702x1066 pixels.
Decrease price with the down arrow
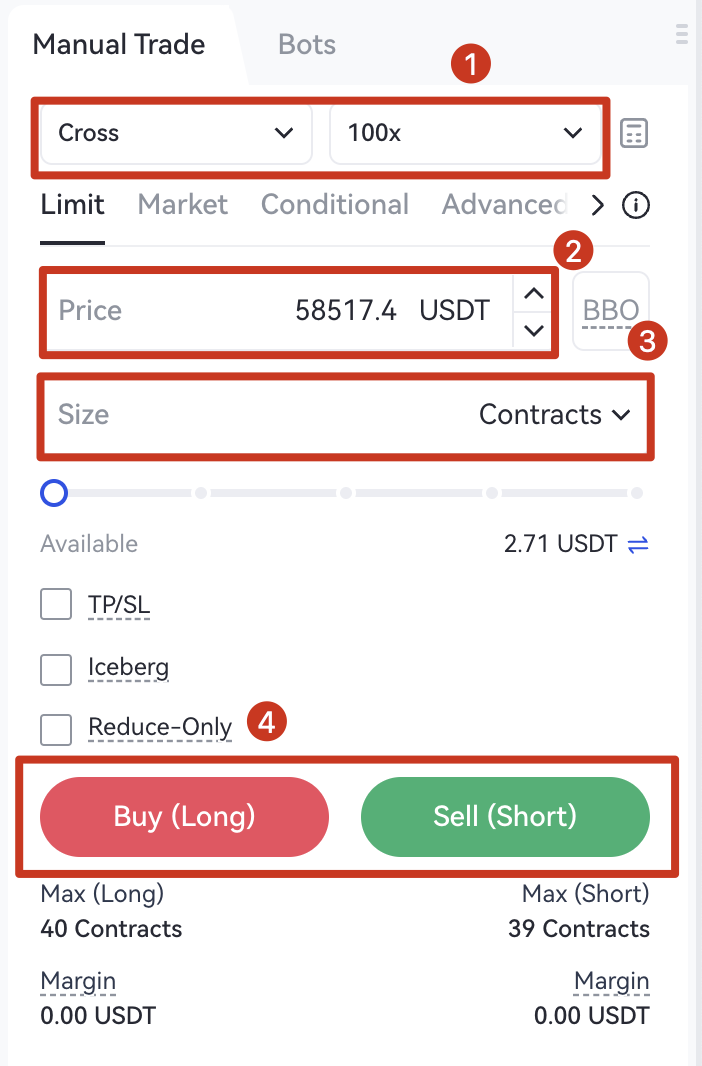point(535,329)
